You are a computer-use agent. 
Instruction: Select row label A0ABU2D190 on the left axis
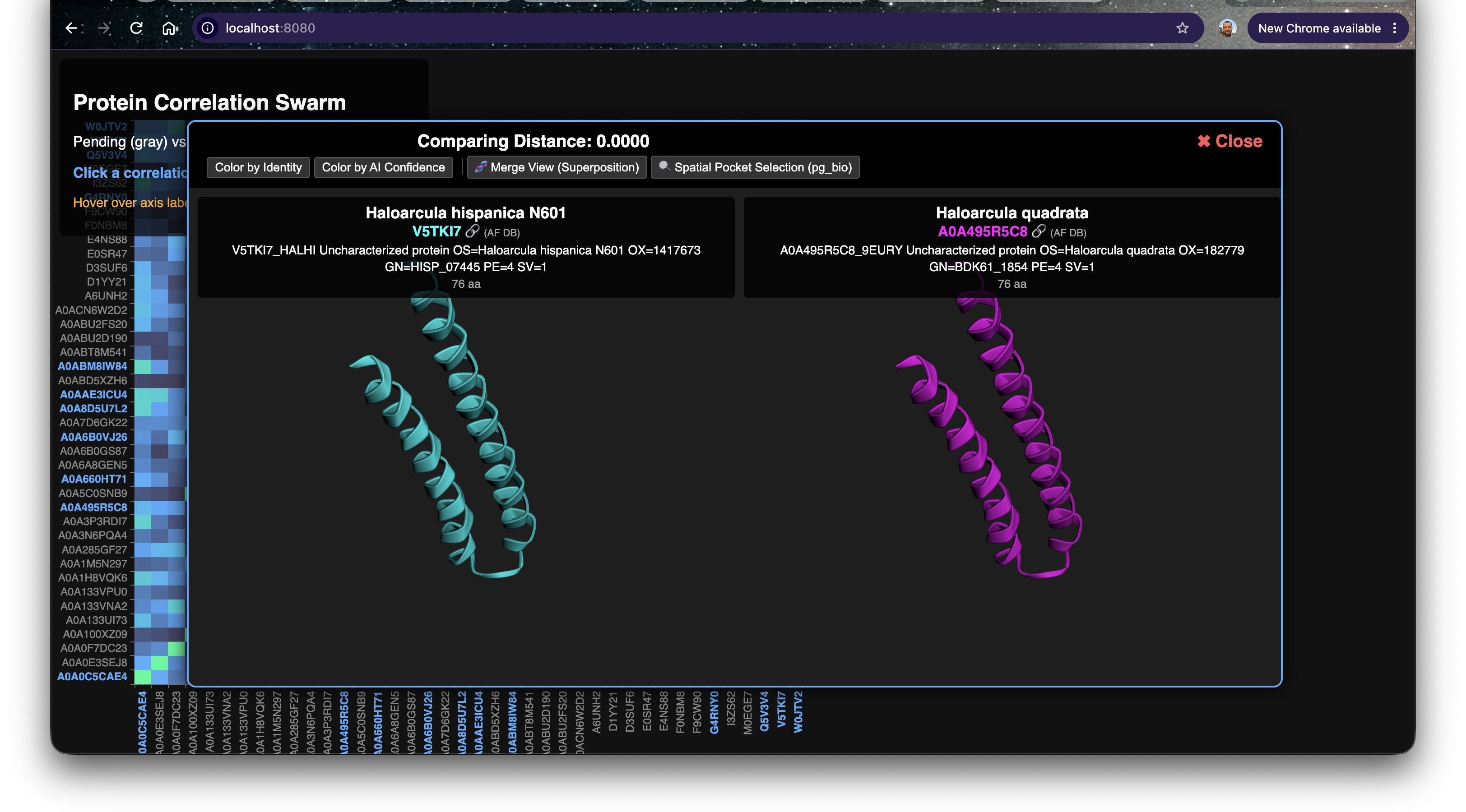[x=93, y=338]
